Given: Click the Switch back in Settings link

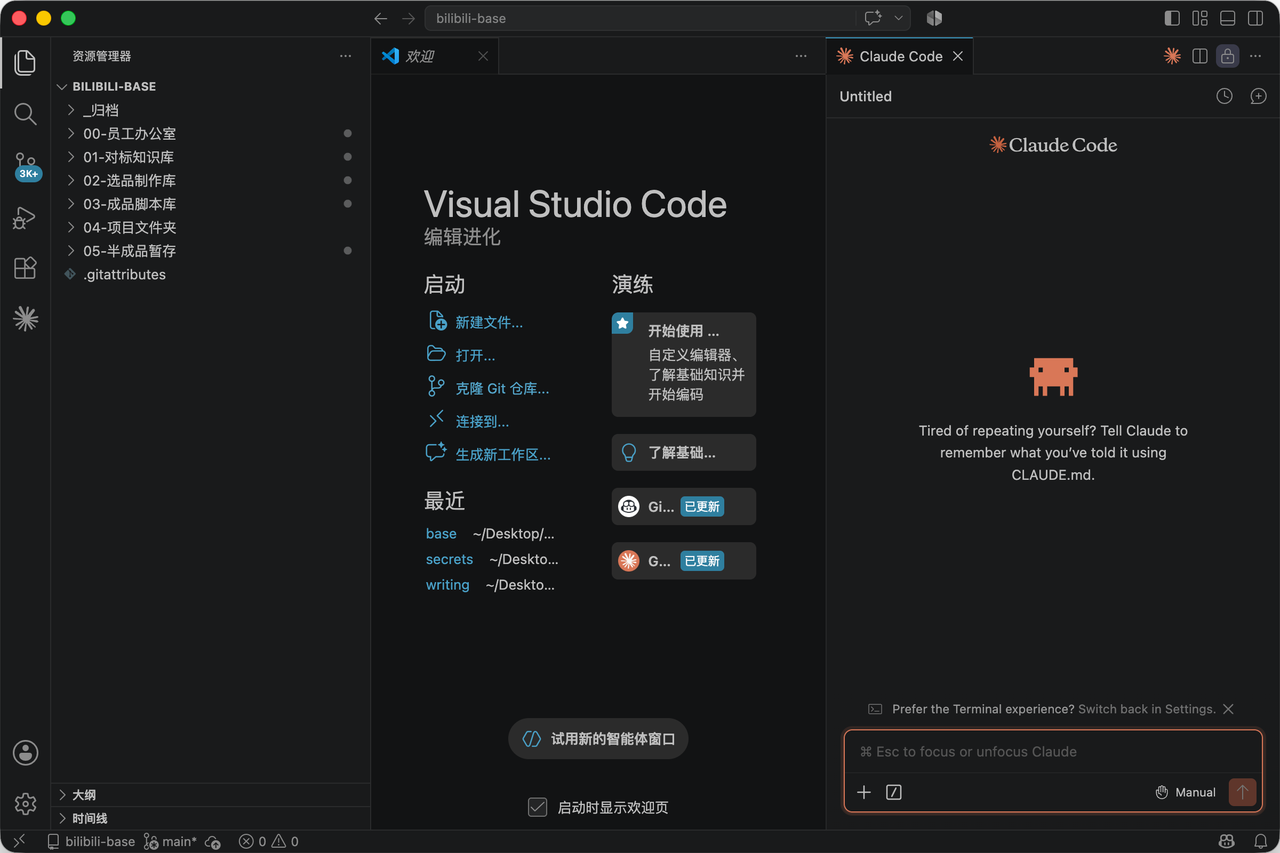Looking at the screenshot, I should click(1147, 709).
